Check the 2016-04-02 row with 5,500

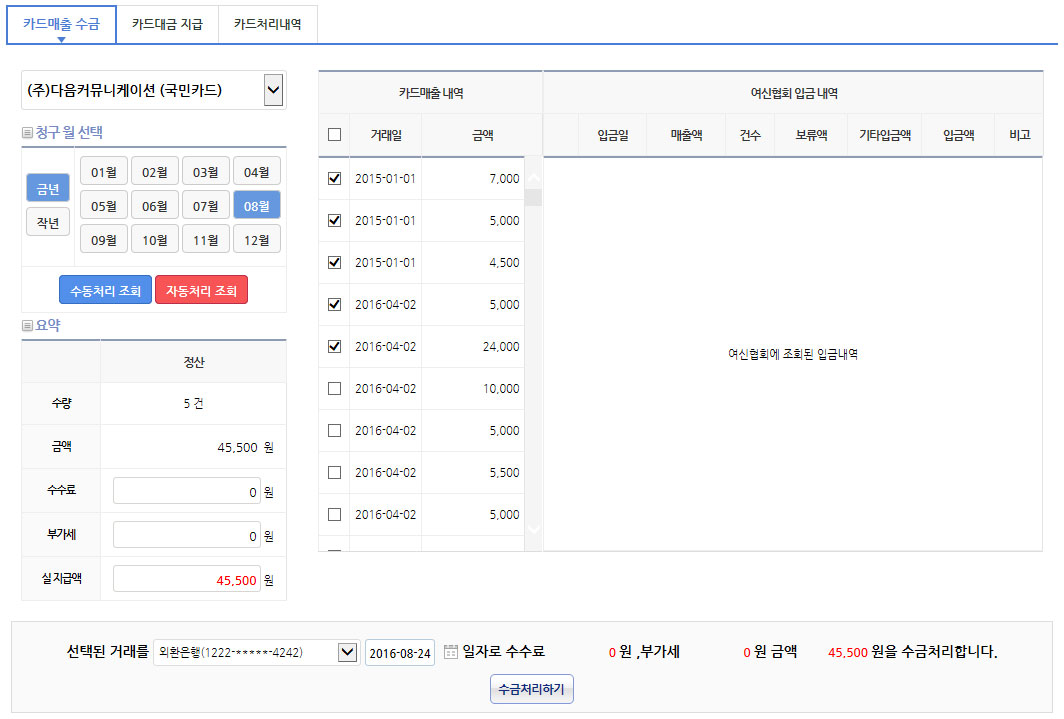[x=335, y=473]
